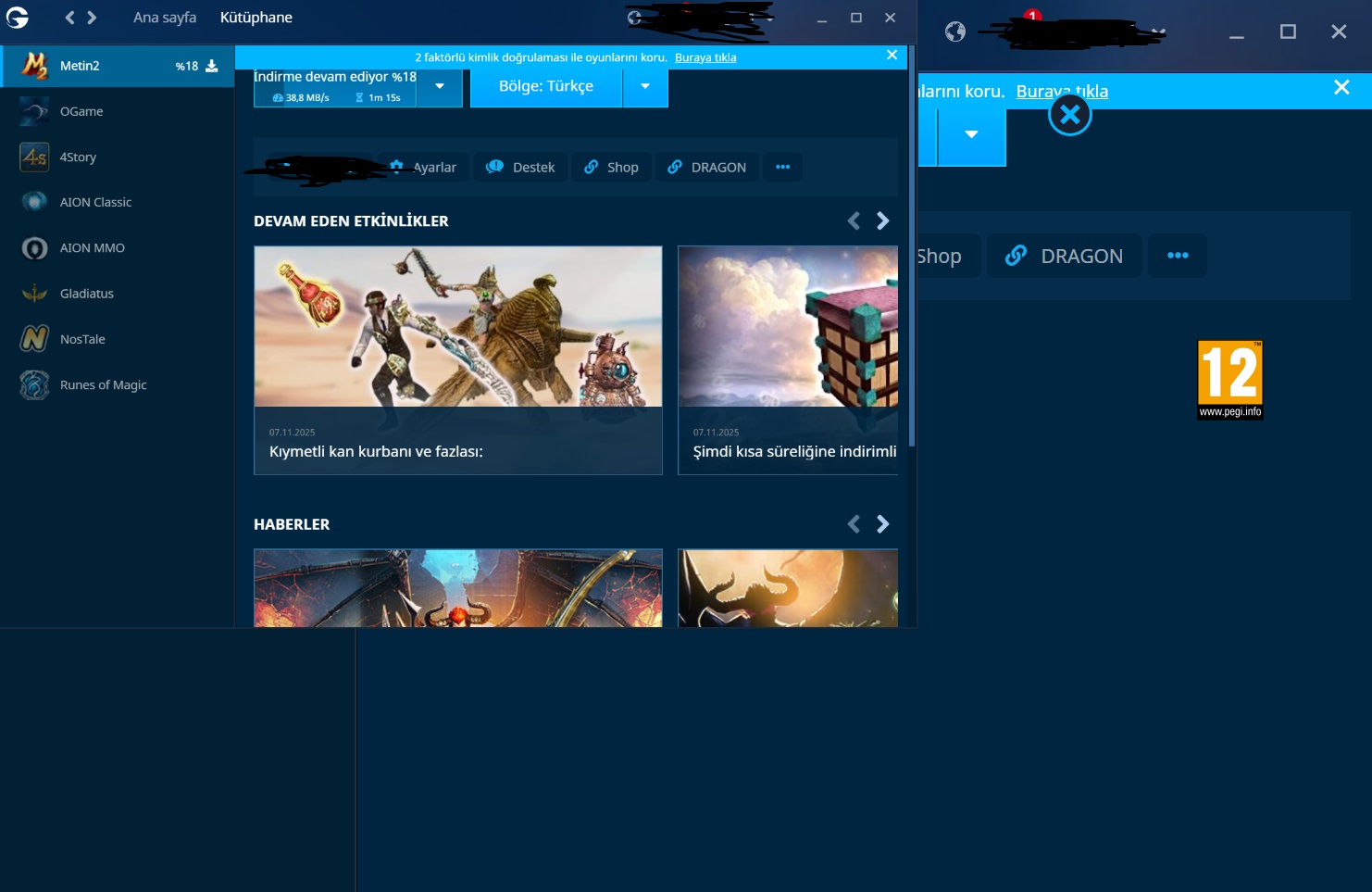Click the Gameforge logo icon
1372x892 pixels.
pyautogui.click(x=17, y=17)
